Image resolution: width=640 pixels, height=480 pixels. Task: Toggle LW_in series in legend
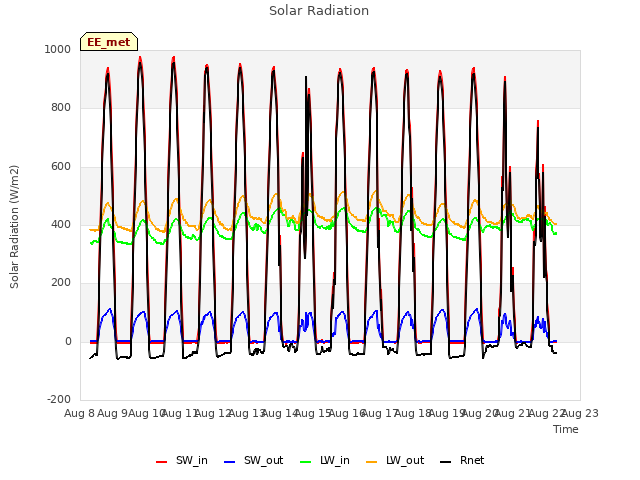point(325,460)
